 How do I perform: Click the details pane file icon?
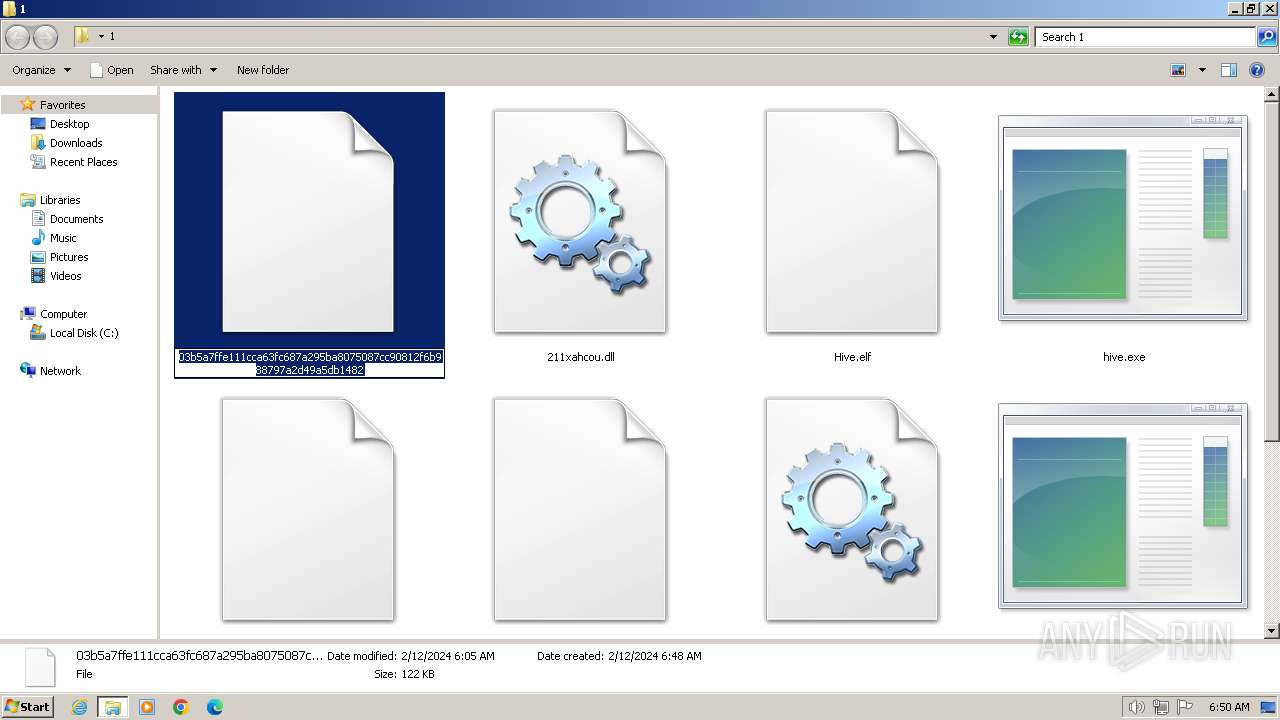(x=40, y=666)
